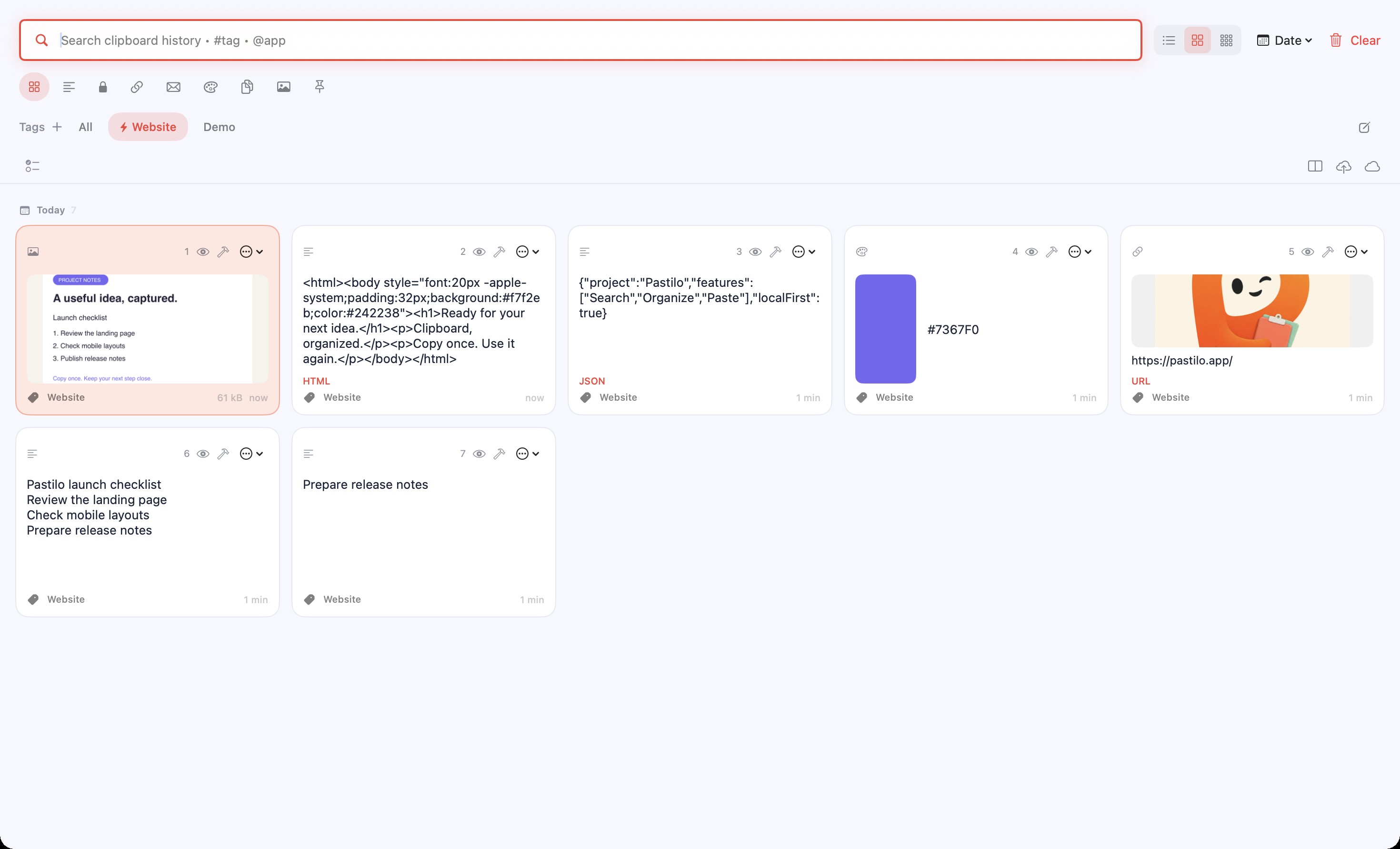Screen dimensions: 1400x849
Task: Filter by all item types grid icon
Action: coord(34,86)
